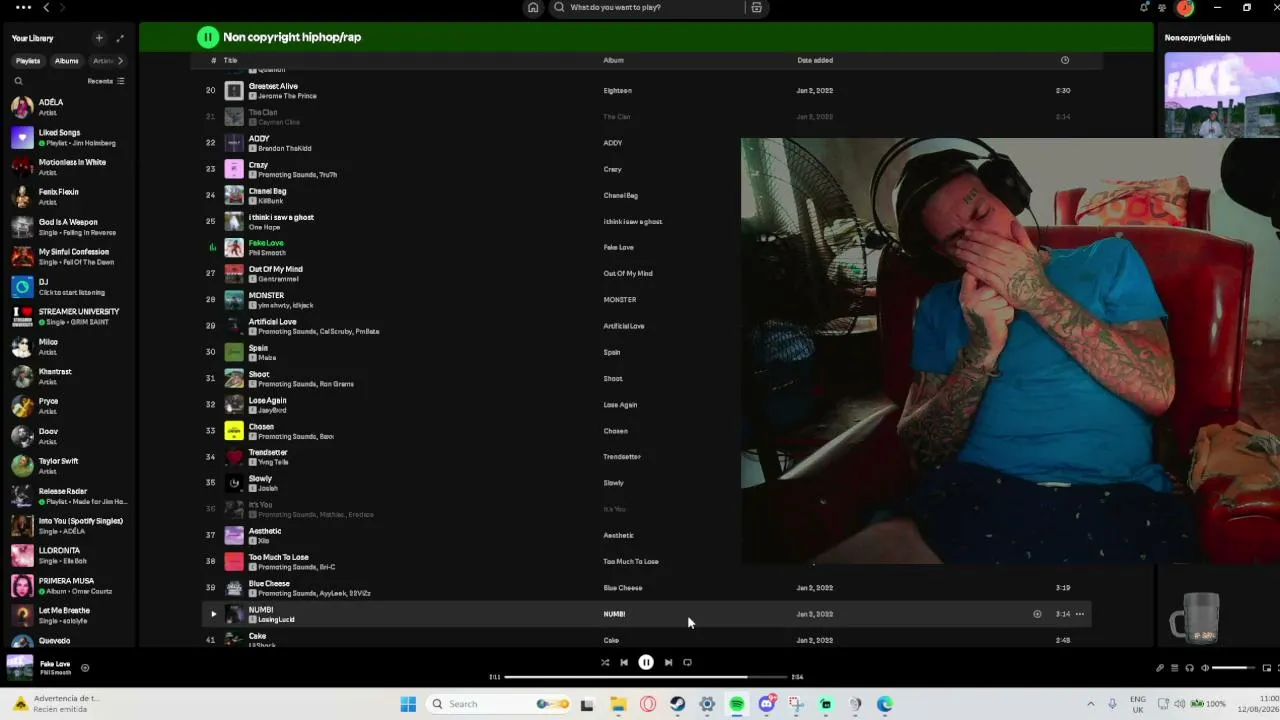Create a new library item with plus icon
The height and width of the screenshot is (720, 1280).
point(99,38)
